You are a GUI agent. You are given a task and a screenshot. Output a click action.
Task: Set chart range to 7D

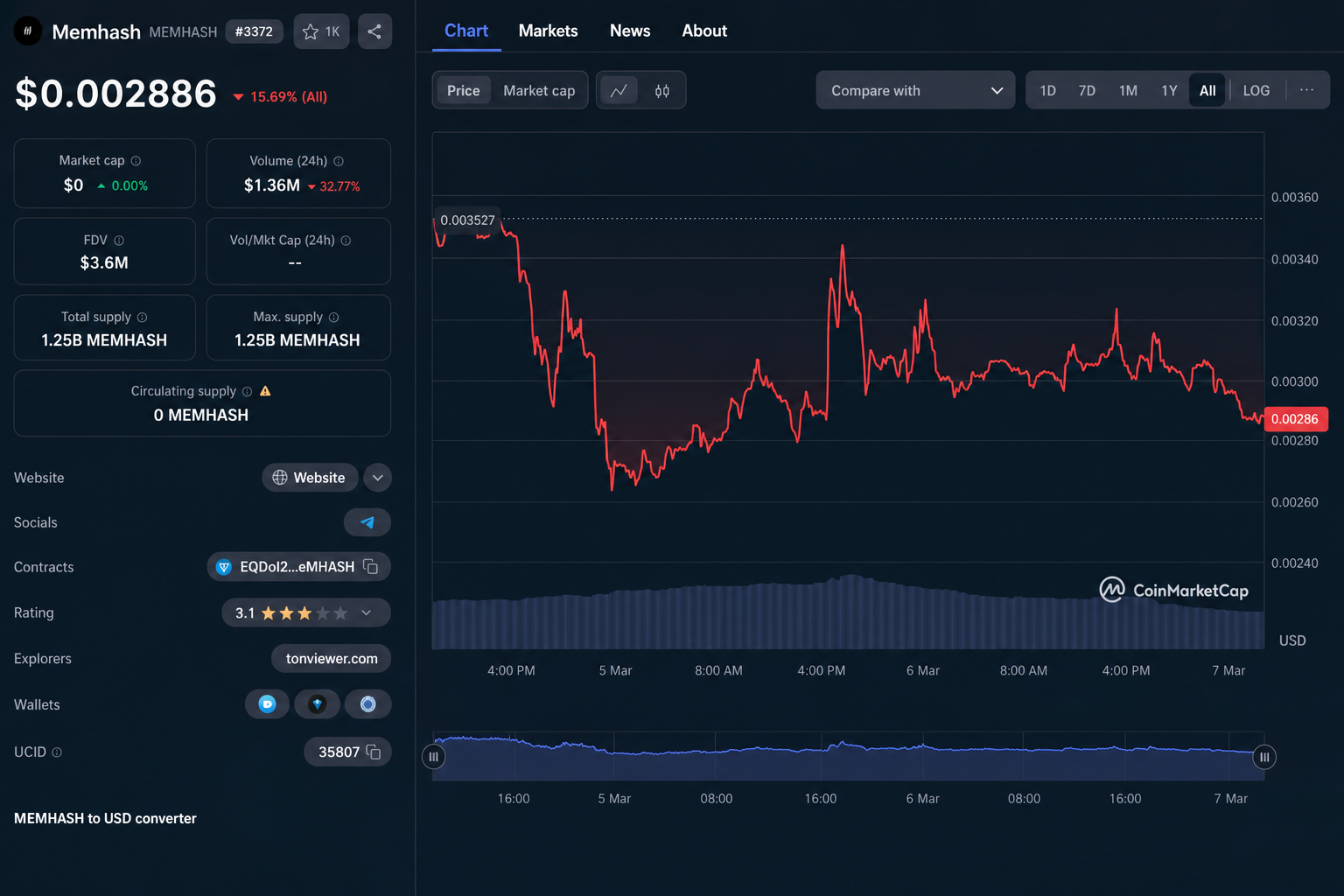click(1087, 90)
